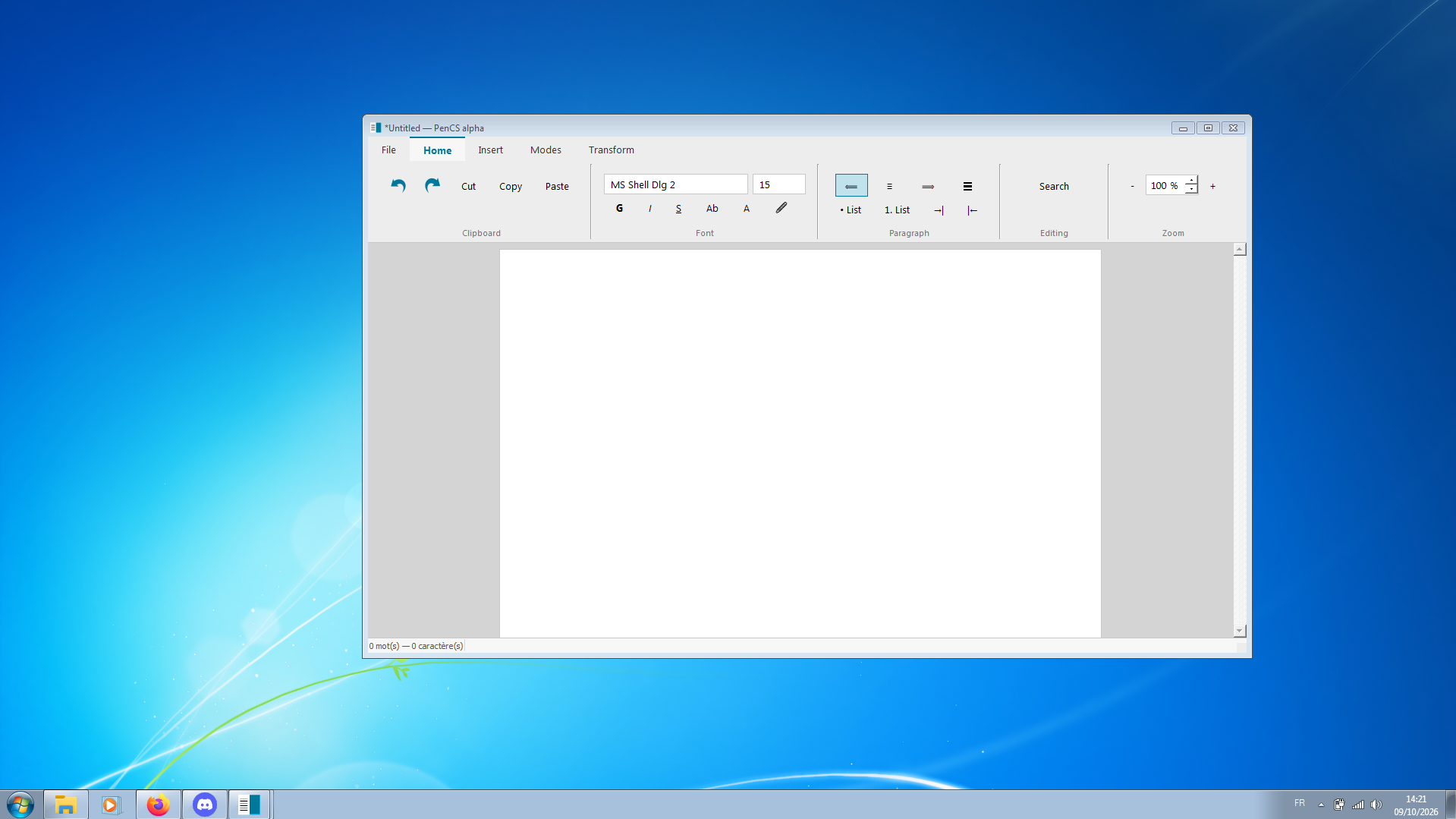Viewport: 1456px width, 819px height.
Task: Open the Windows Start menu
Action: point(20,805)
